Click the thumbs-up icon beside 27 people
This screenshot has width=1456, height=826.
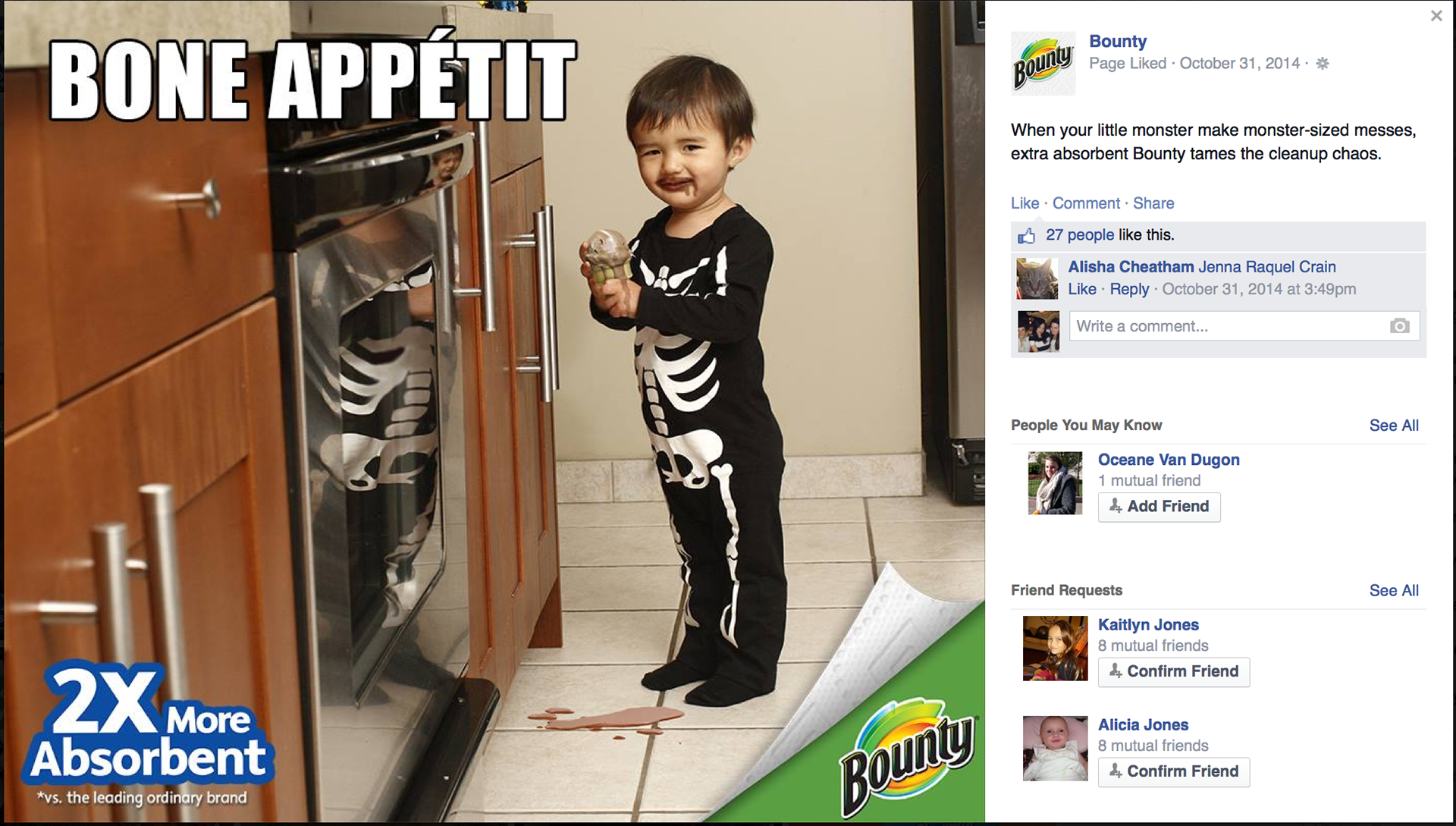[1026, 236]
